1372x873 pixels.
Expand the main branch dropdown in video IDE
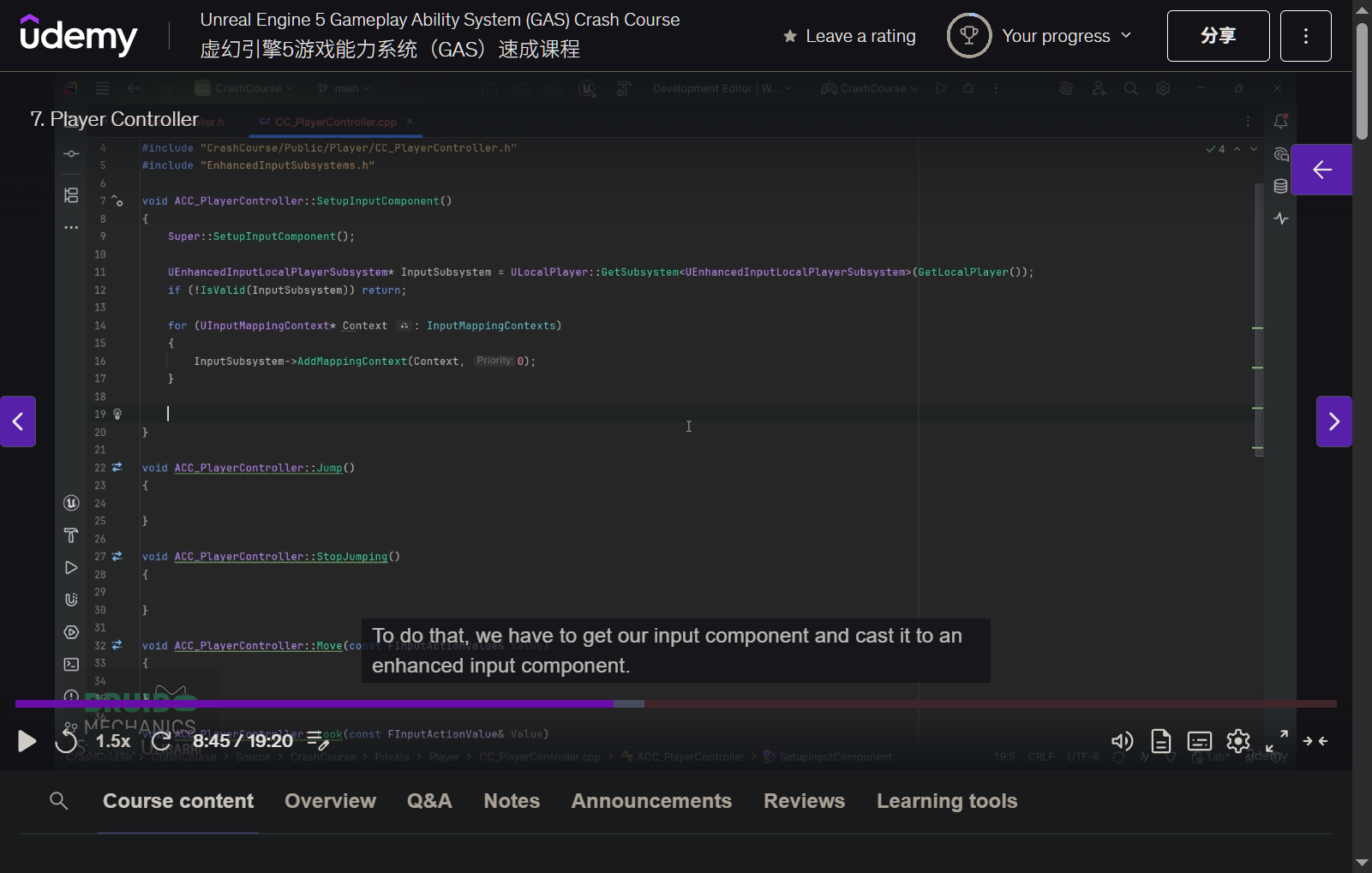pos(344,88)
